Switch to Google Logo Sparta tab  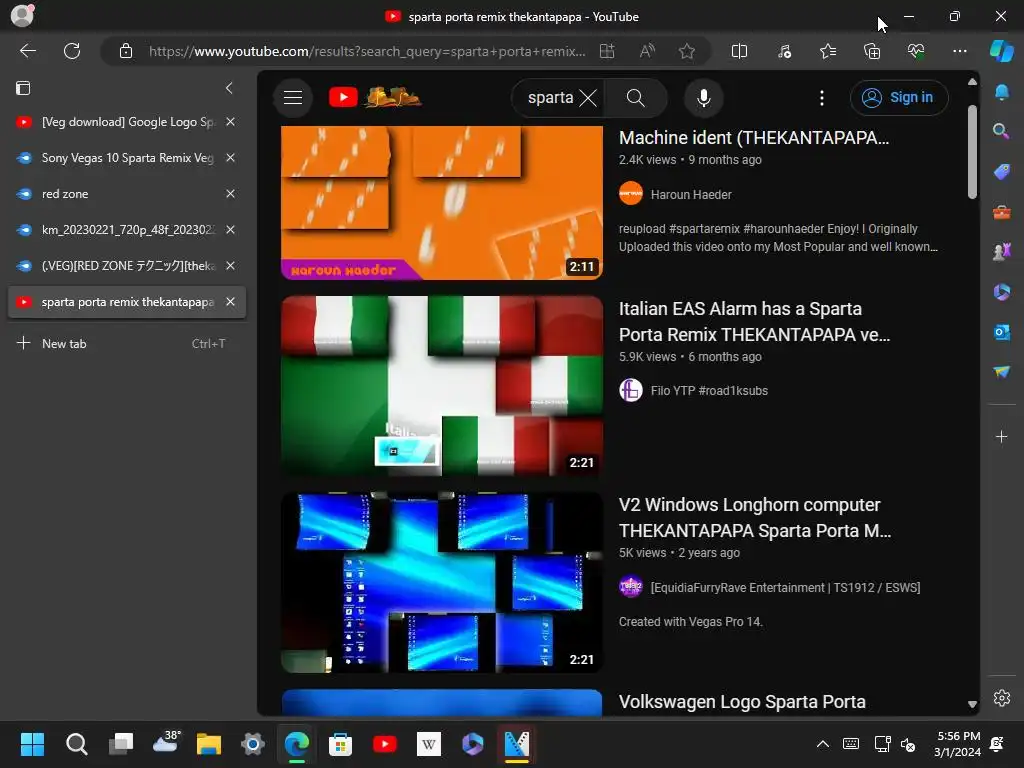point(127,122)
